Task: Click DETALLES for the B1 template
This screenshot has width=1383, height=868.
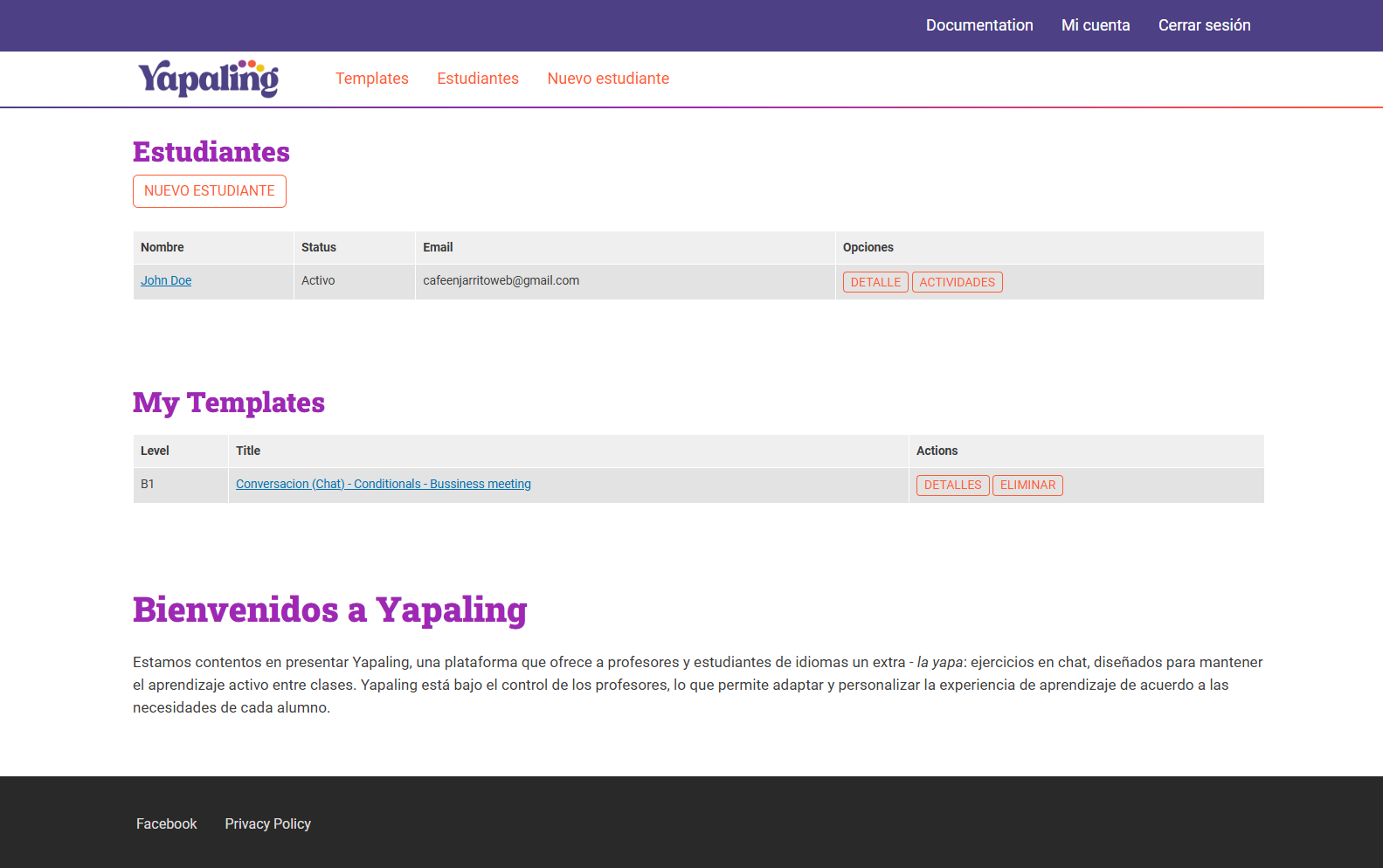Action: point(952,485)
